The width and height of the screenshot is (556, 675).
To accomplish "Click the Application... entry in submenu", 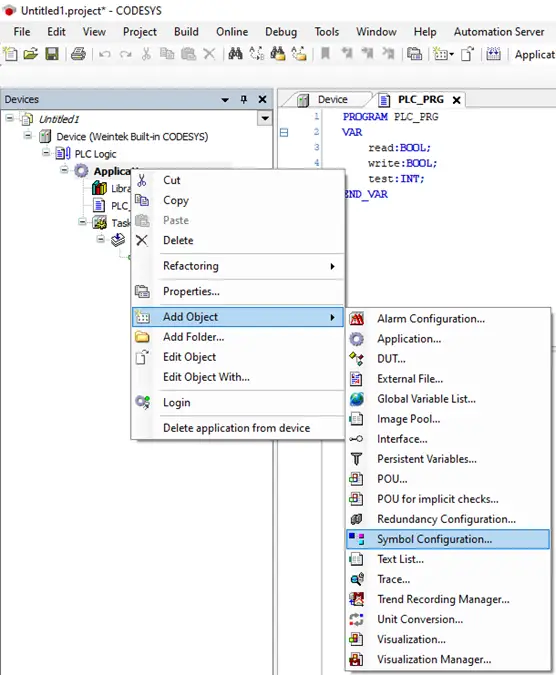I will (448, 338).
